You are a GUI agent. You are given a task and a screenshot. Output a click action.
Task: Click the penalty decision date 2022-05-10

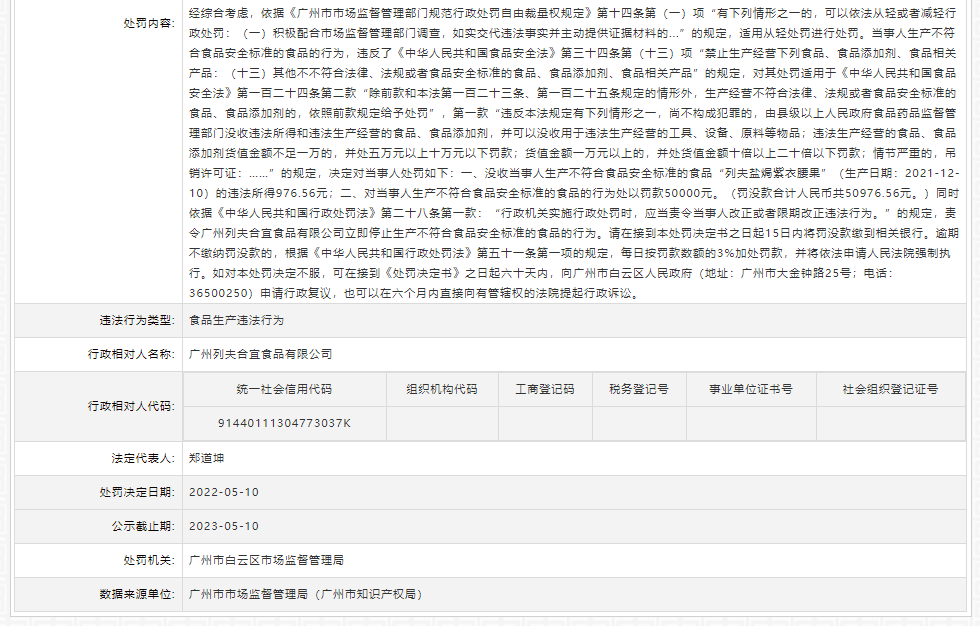coord(224,492)
